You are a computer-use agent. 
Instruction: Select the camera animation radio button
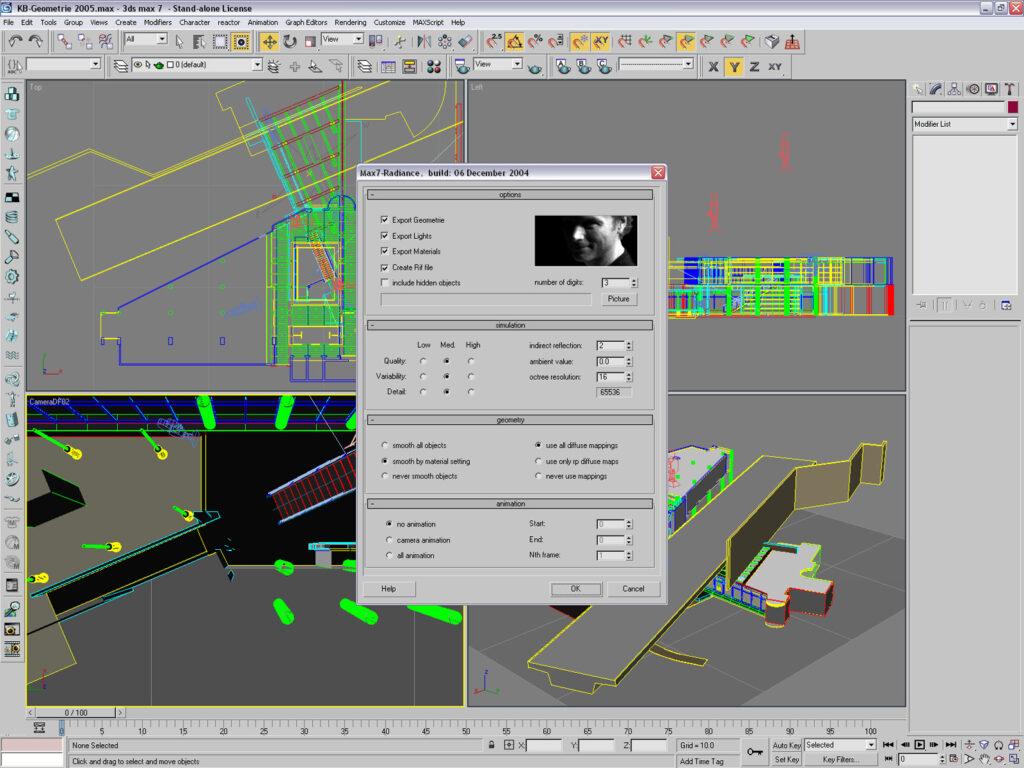coord(388,539)
